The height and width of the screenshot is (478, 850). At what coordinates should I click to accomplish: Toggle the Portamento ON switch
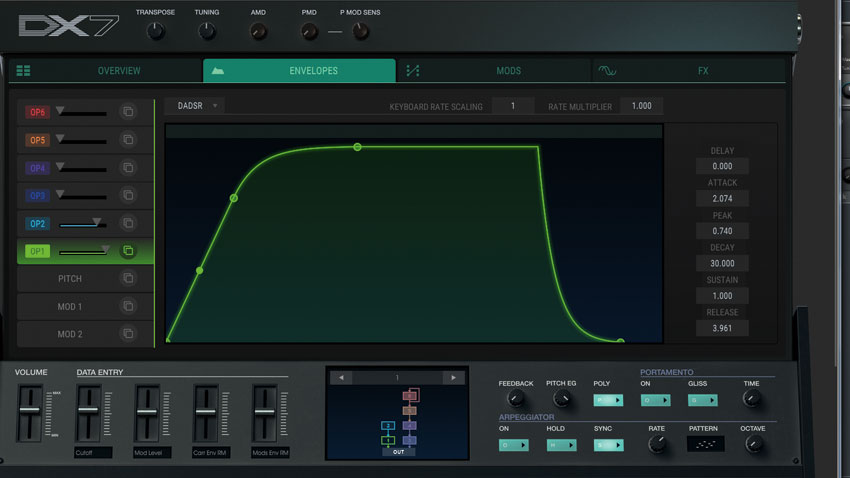[x=655, y=400]
